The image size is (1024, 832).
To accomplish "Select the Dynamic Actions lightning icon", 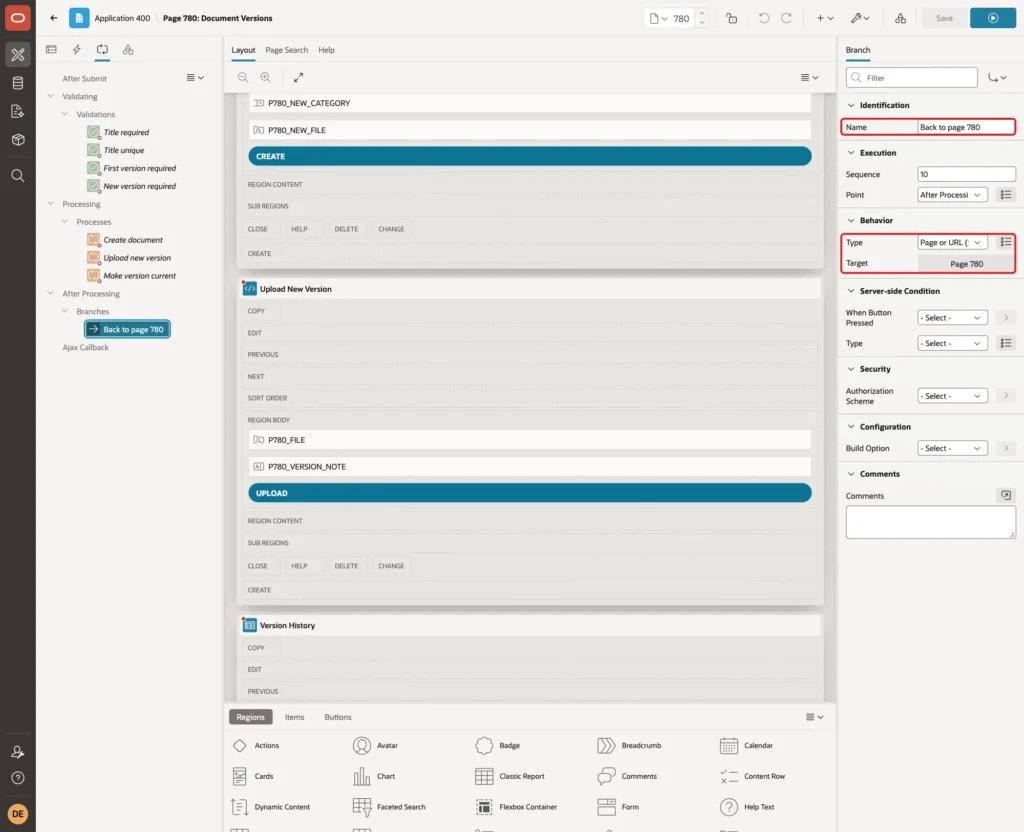I will (76, 50).
